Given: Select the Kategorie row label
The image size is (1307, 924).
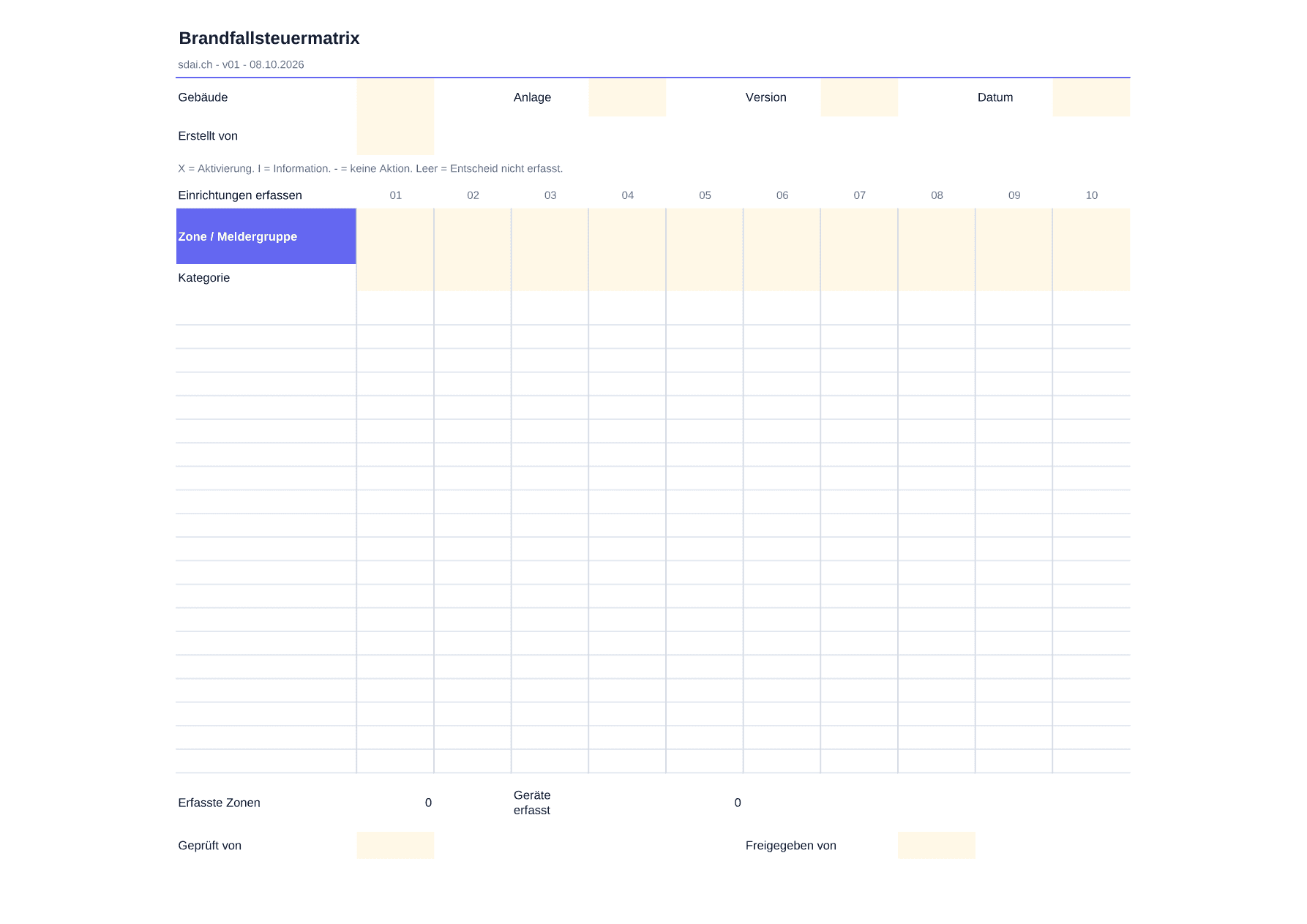Looking at the screenshot, I should click(204, 278).
